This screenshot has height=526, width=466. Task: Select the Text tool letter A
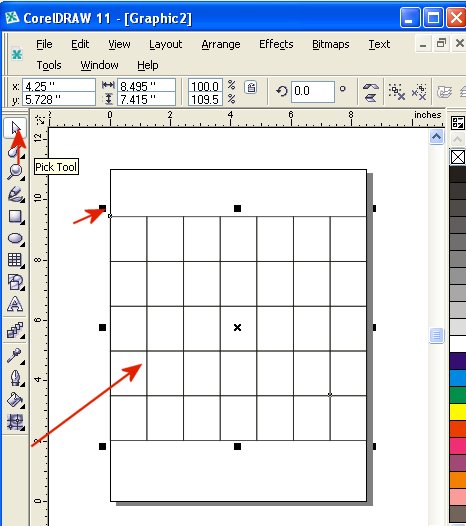click(15, 304)
